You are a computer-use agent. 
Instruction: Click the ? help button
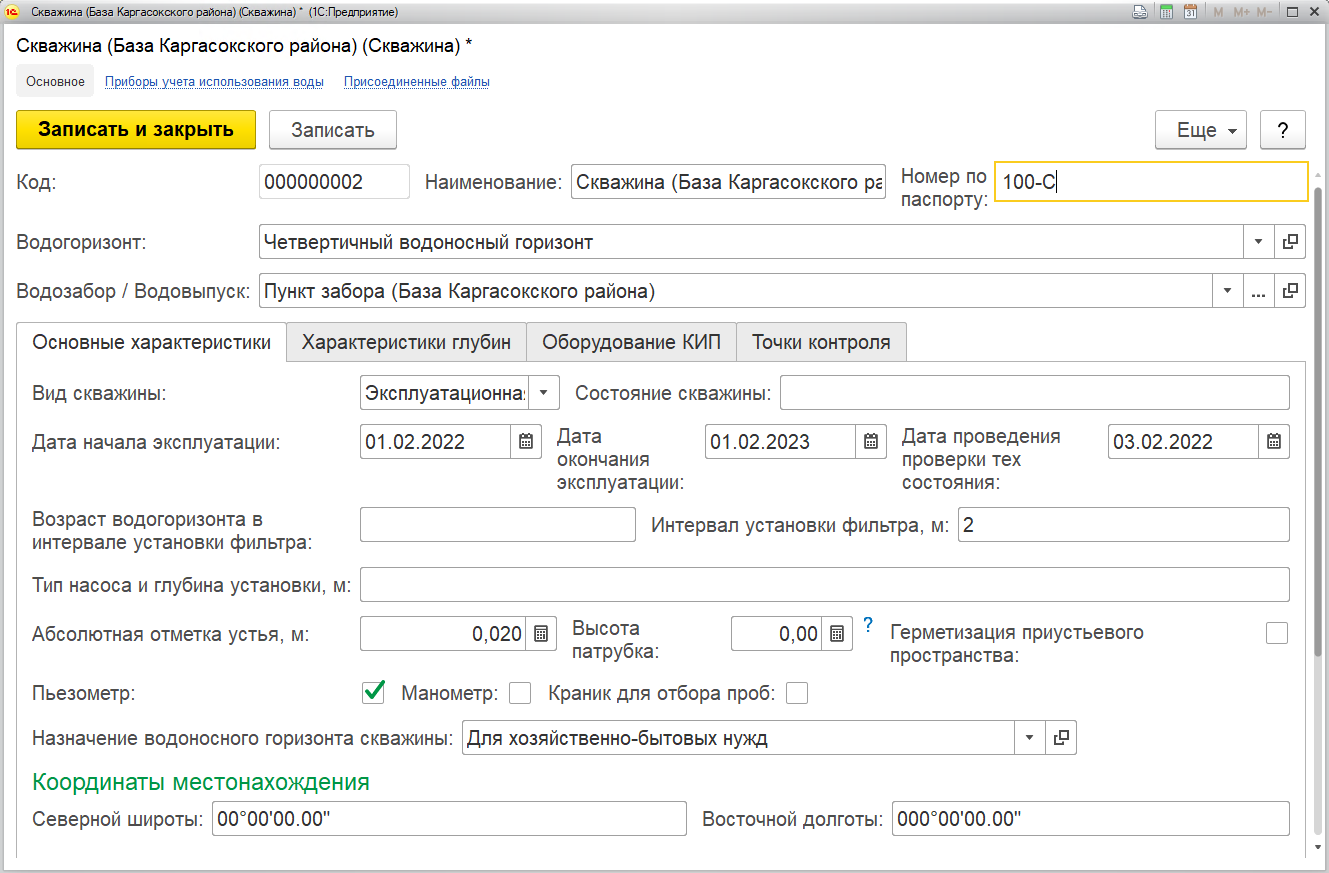[1283, 130]
